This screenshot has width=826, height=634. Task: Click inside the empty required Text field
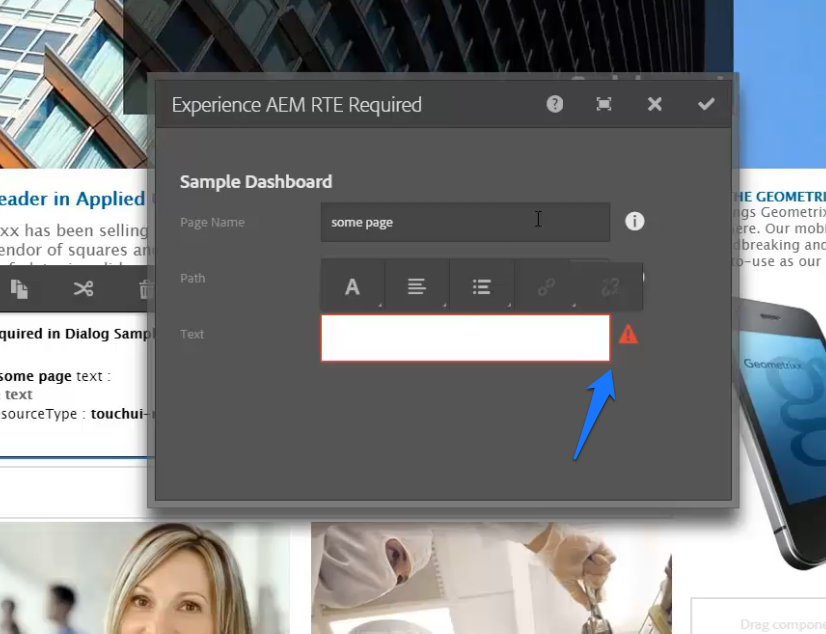click(465, 338)
